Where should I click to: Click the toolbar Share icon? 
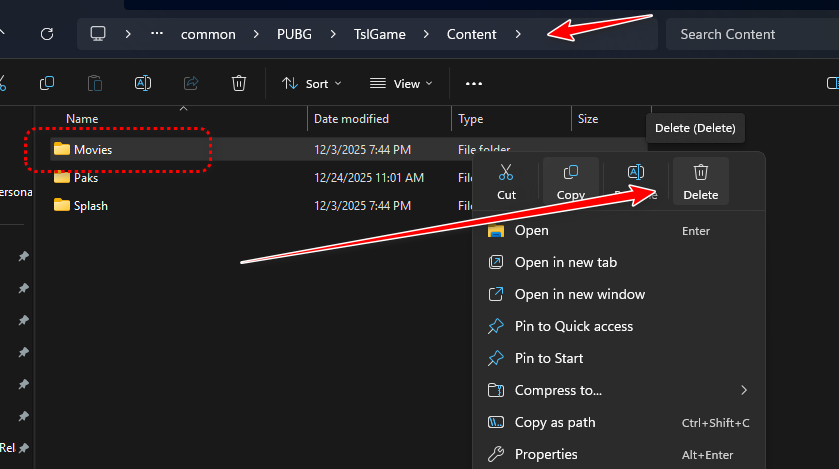pyautogui.click(x=191, y=83)
